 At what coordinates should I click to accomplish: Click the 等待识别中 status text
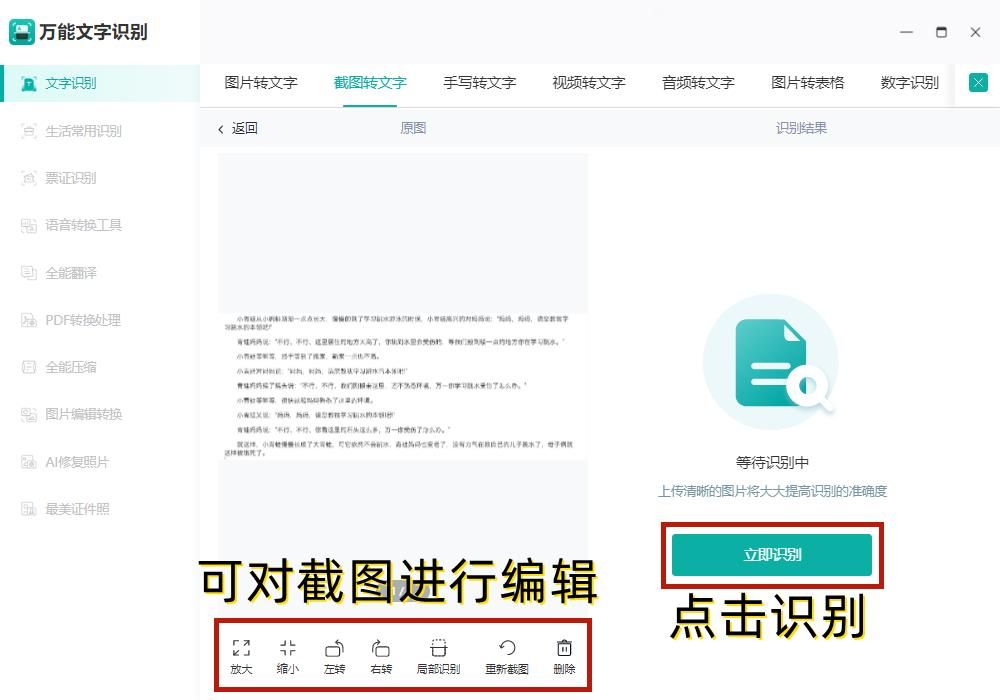pyautogui.click(x=772, y=462)
